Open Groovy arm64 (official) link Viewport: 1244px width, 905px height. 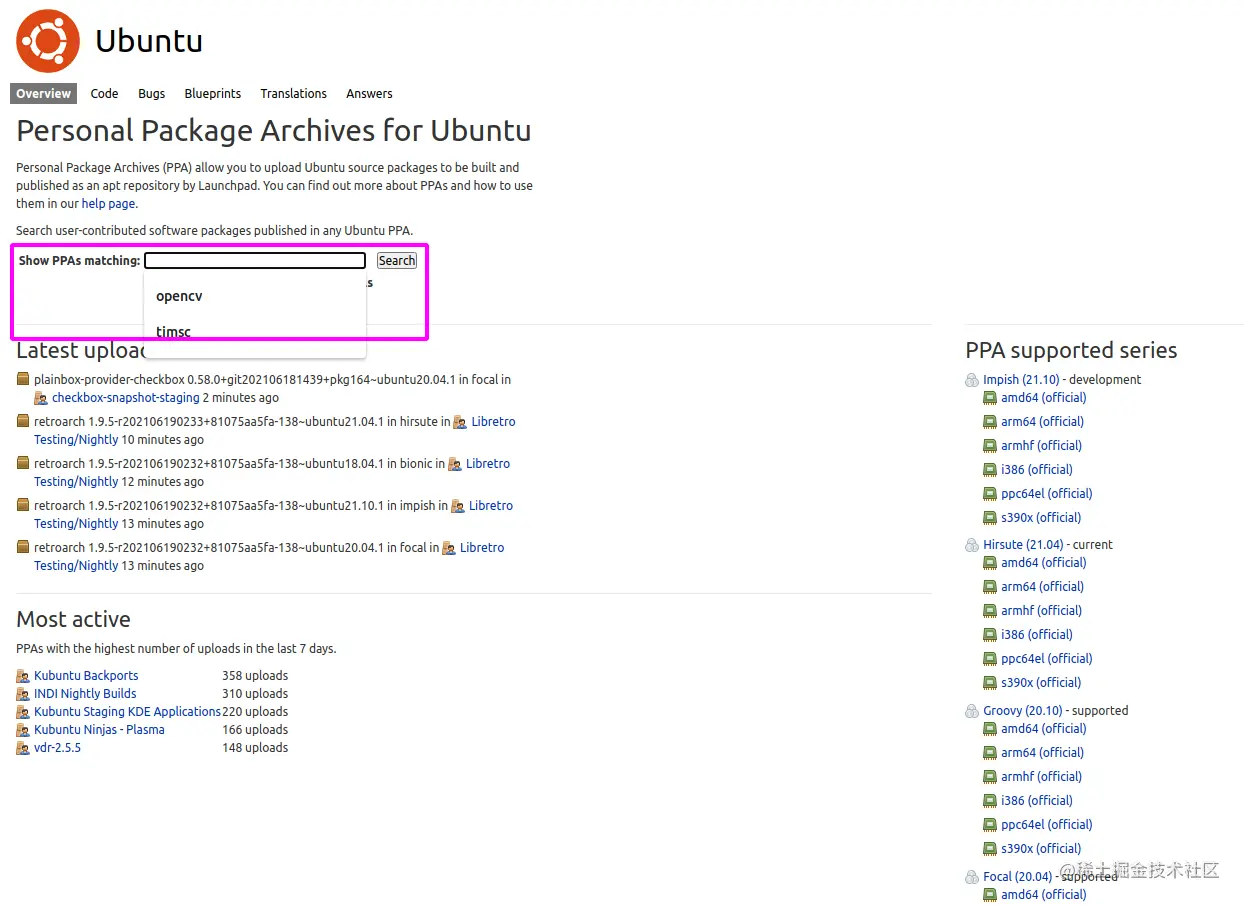(x=1042, y=752)
